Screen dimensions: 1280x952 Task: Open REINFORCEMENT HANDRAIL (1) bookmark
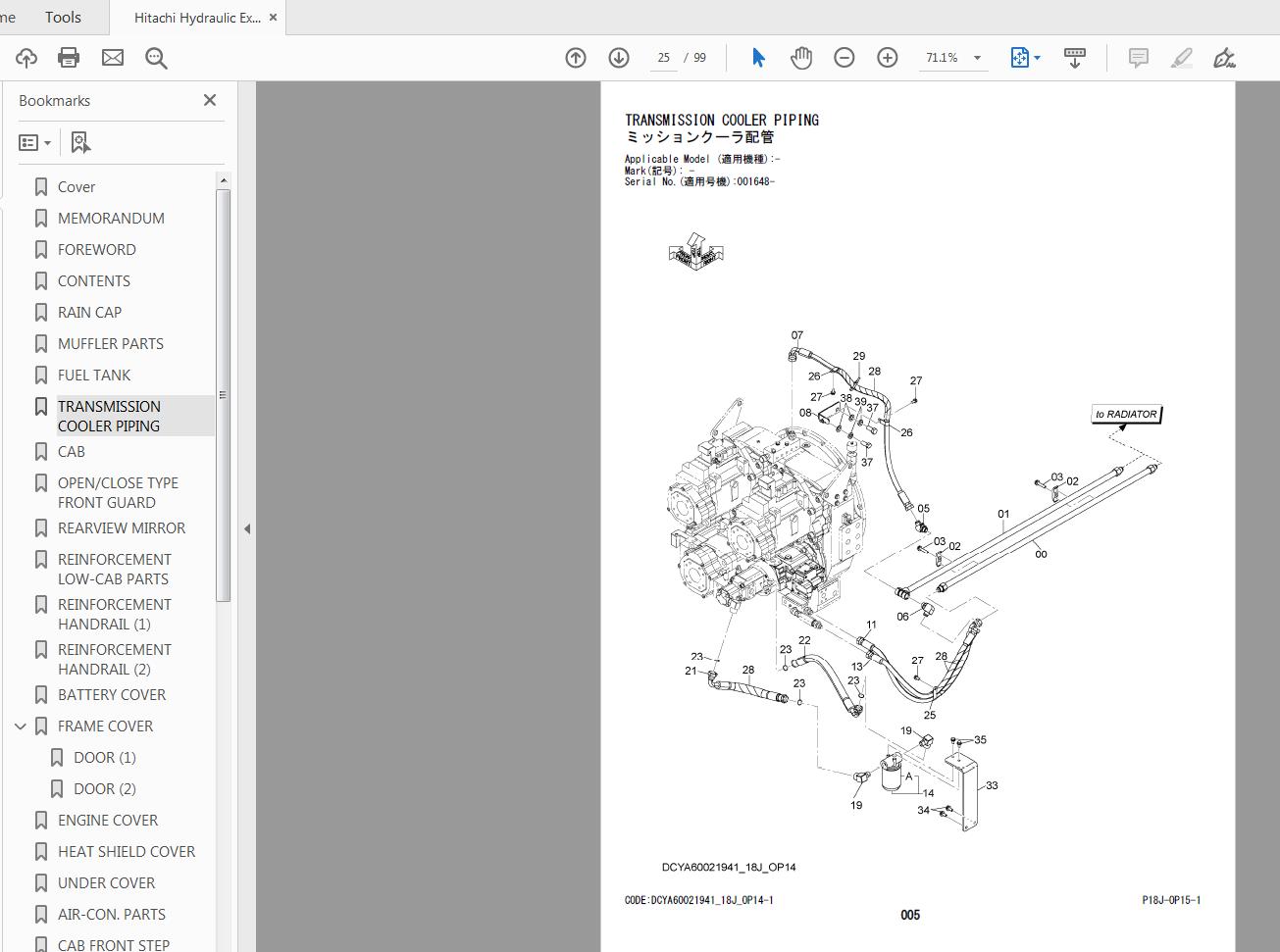(115, 615)
